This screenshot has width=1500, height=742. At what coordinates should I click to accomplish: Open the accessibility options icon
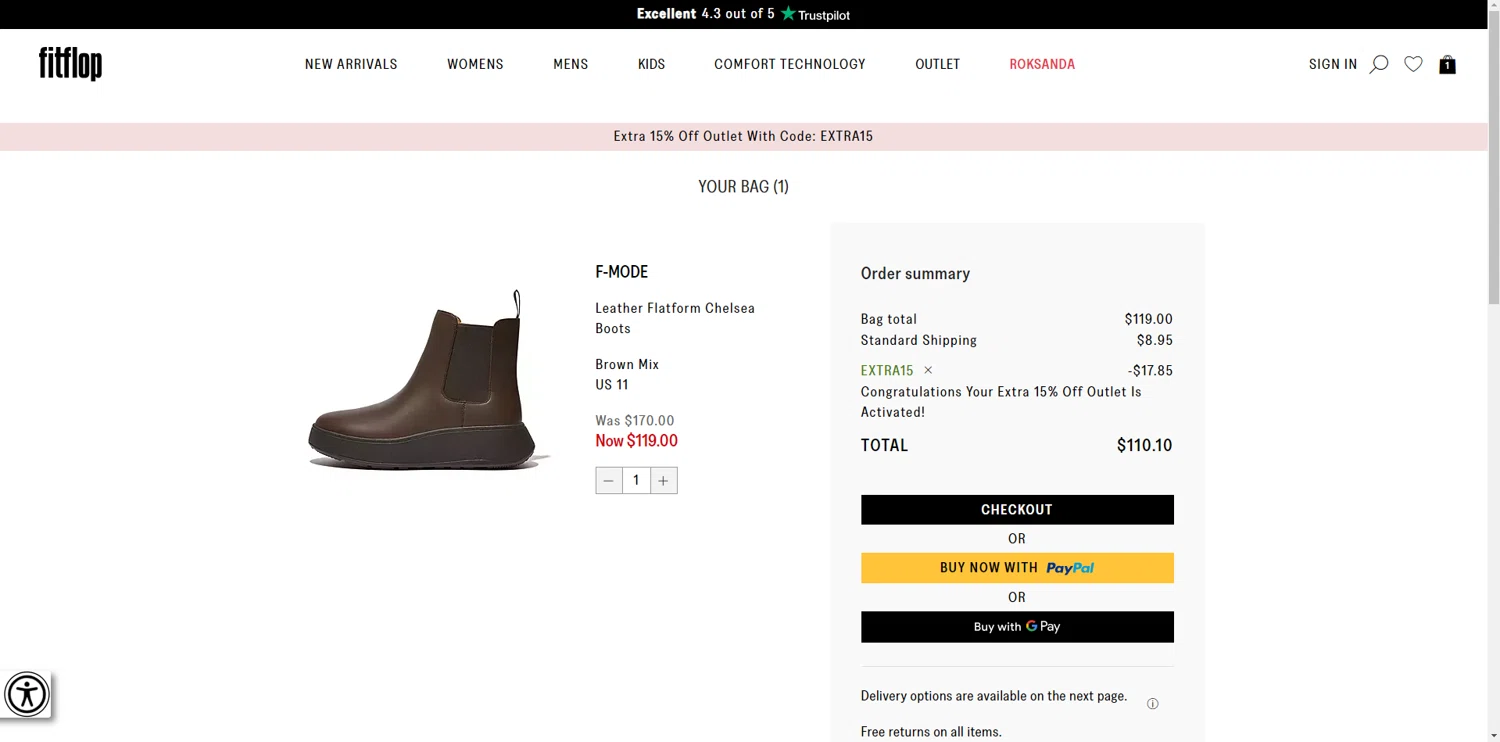(26, 694)
